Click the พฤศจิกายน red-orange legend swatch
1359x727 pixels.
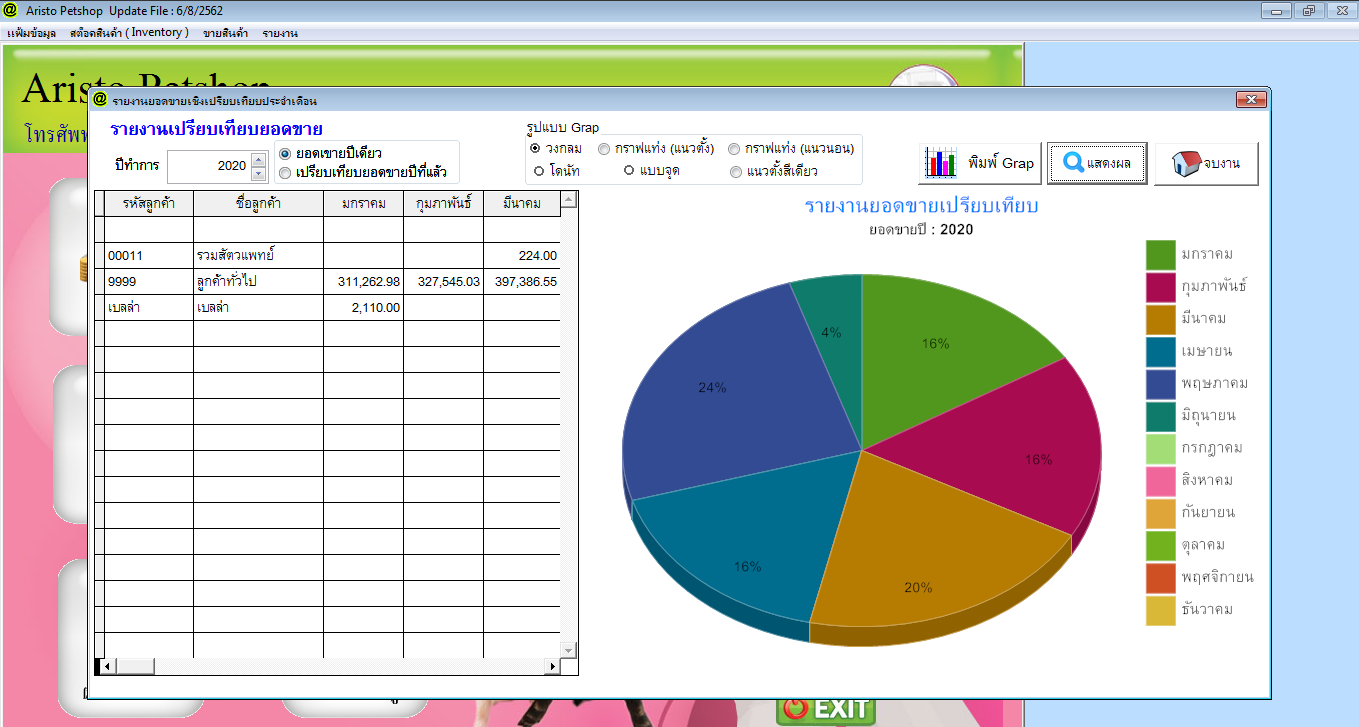1161,578
